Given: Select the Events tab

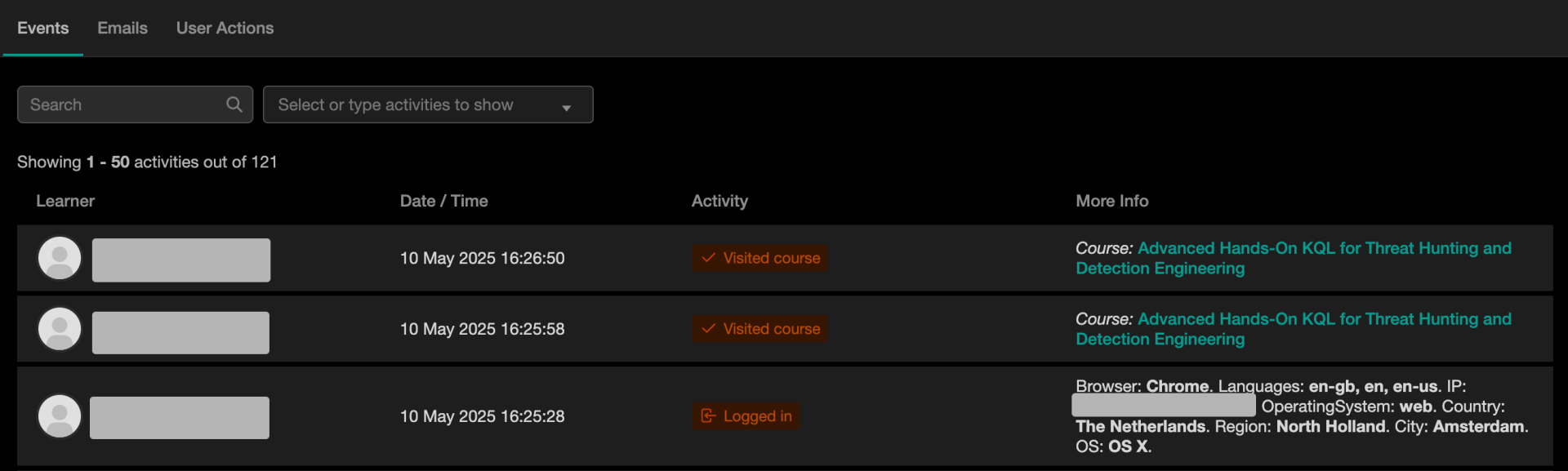Looking at the screenshot, I should (x=42, y=28).
